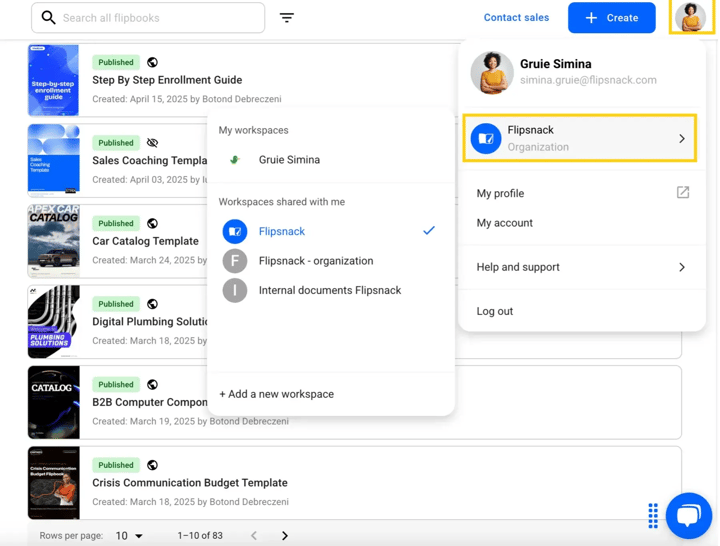The height and width of the screenshot is (546, 720).
Task: Click Log out
Action: coord(495,311)
